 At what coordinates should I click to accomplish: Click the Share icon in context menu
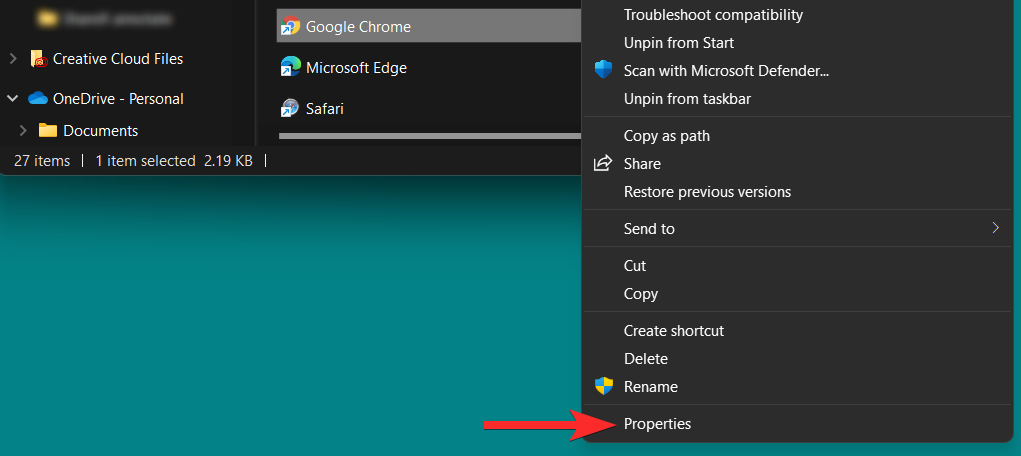pyautogui.click(x=603, y=164)
